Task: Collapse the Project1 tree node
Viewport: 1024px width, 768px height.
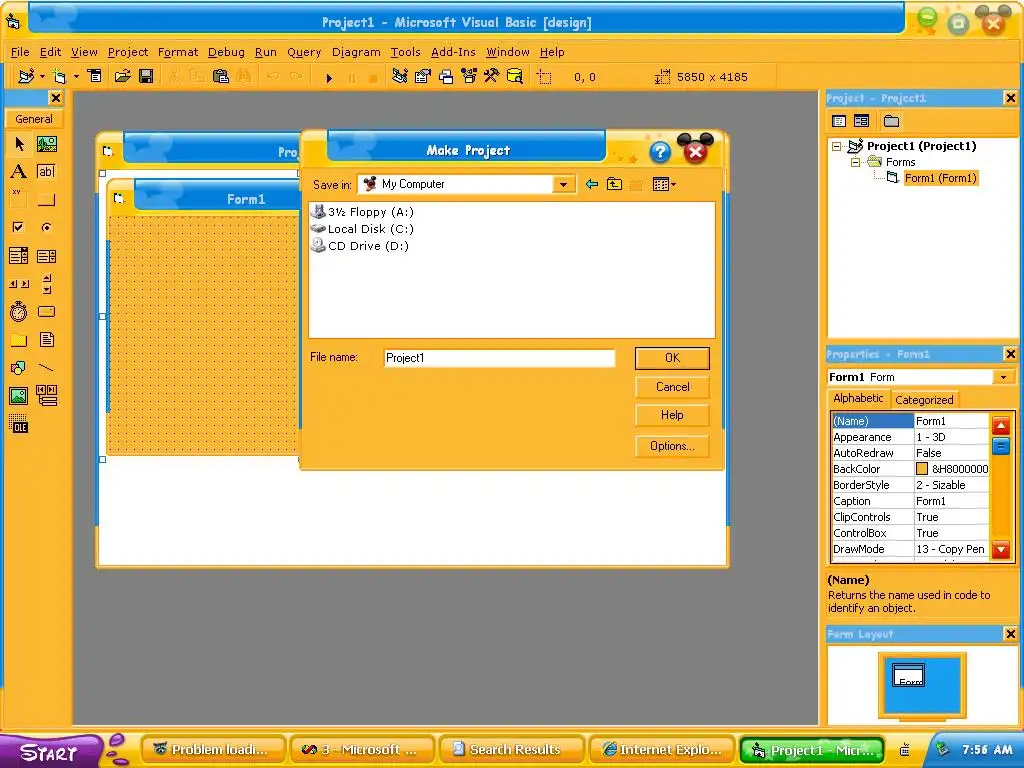Action: pyautogui.click(x=837, y=146)
